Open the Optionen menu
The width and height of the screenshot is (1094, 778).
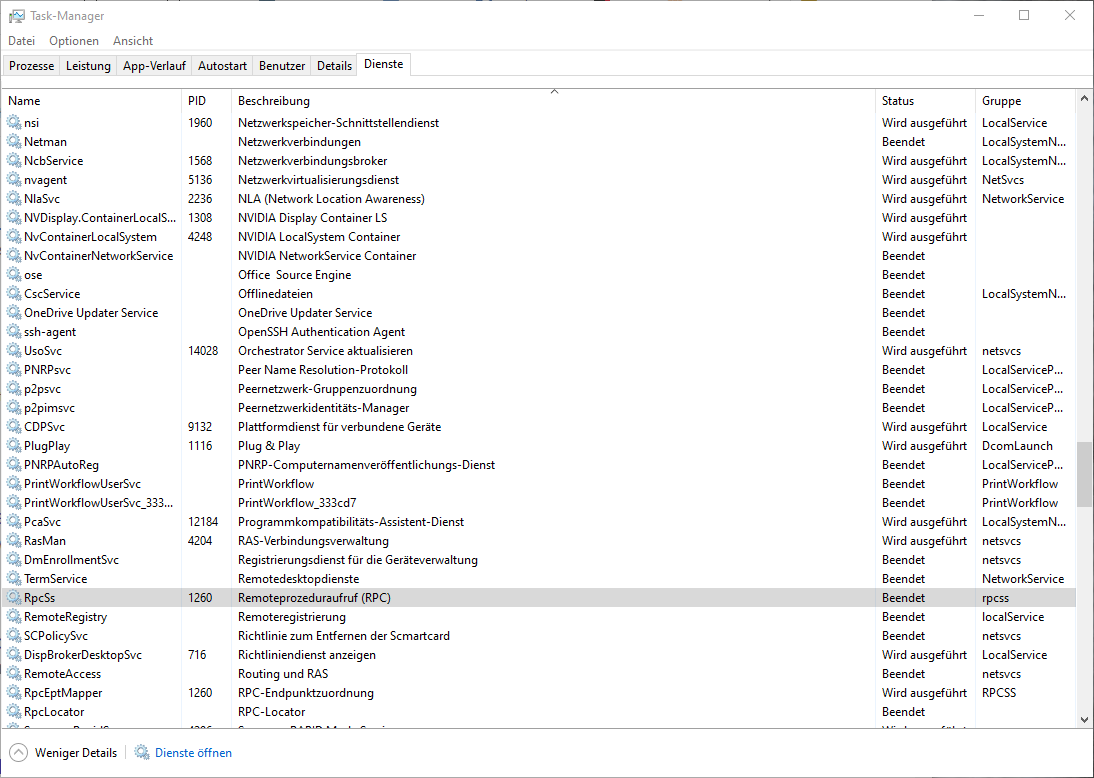pyautogui.click(x=74, y=40)
